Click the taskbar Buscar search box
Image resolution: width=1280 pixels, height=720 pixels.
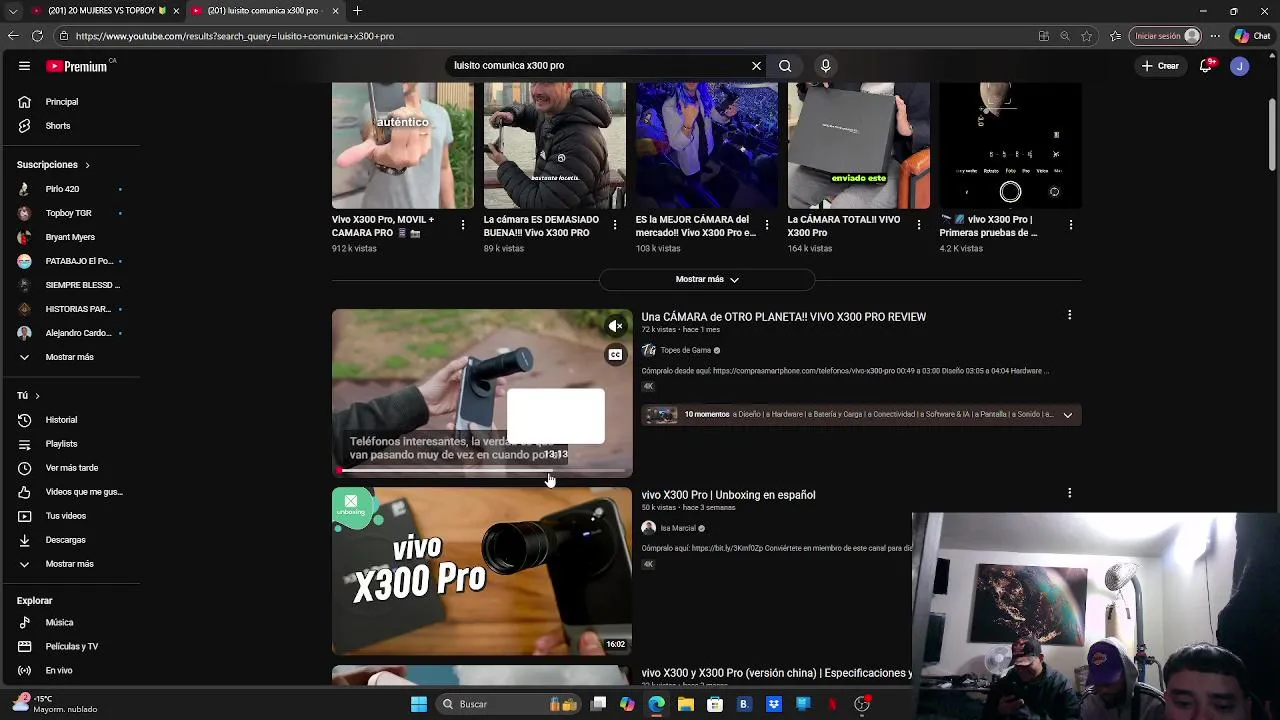[510, 704]
